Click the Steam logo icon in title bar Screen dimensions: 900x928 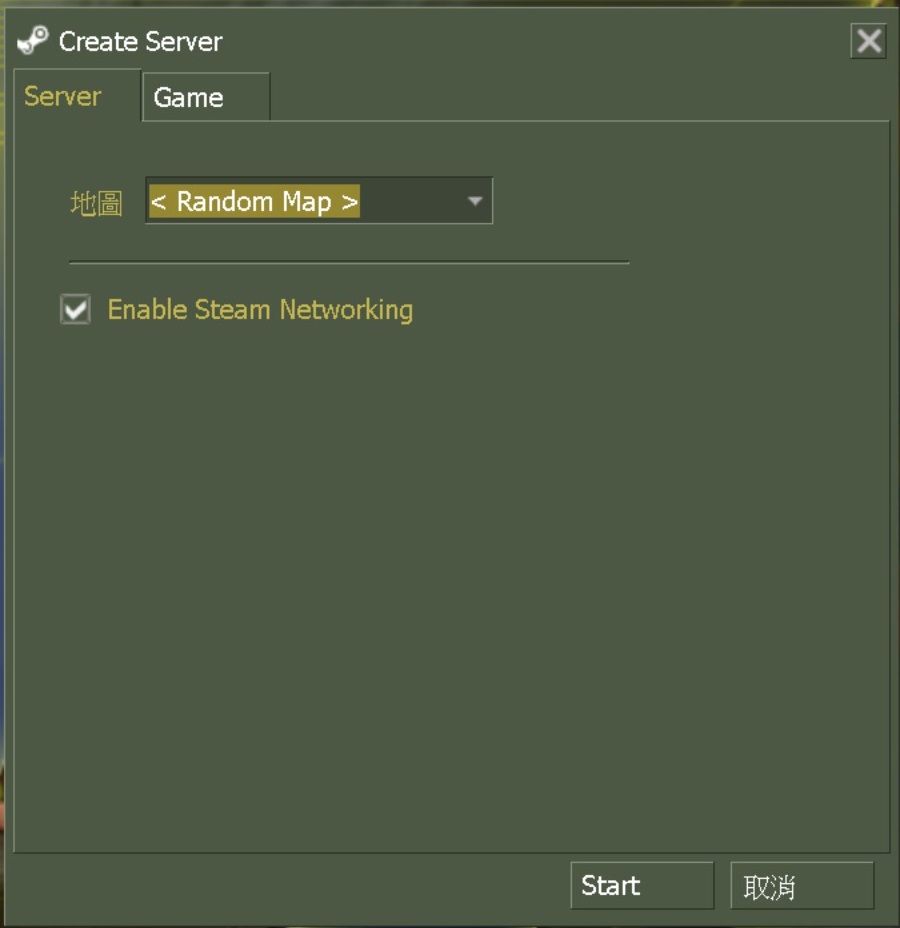click(x=33, y=40)
